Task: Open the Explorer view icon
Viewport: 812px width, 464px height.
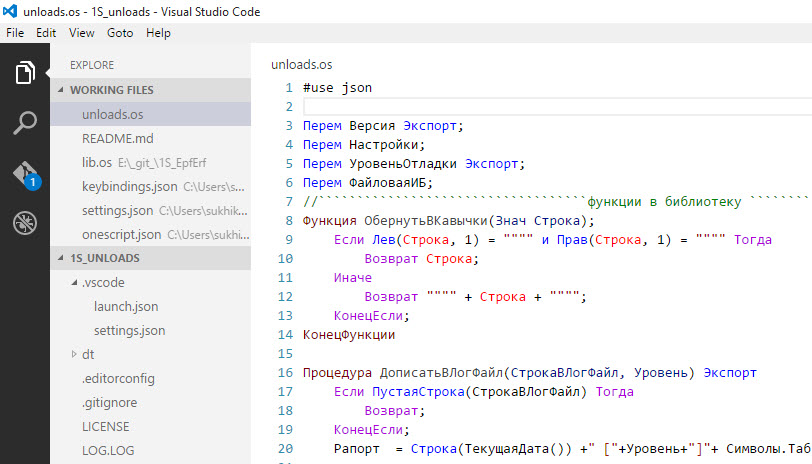Action: pos(25,72)
